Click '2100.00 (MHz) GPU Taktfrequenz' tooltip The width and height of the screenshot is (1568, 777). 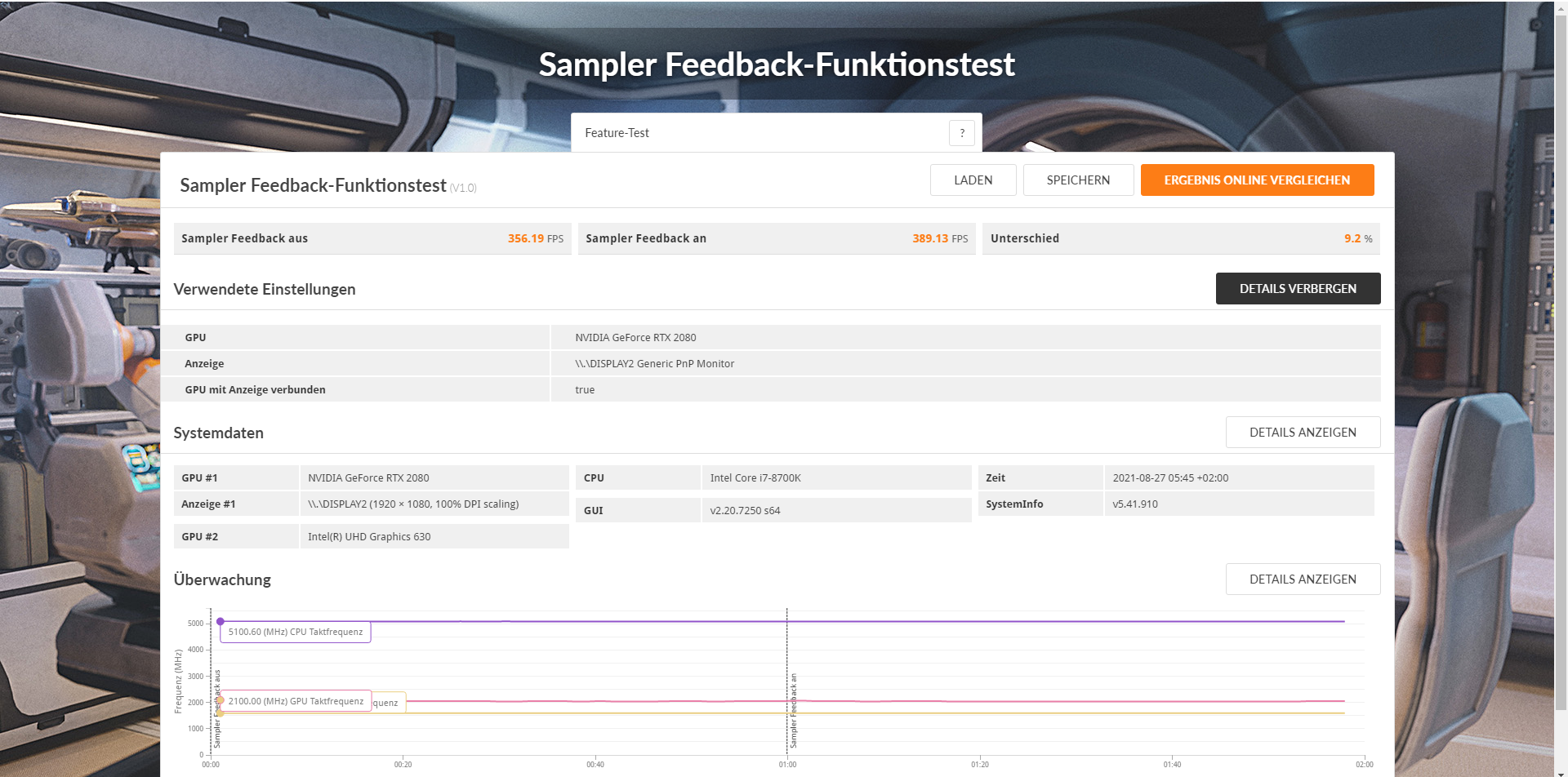296,702
